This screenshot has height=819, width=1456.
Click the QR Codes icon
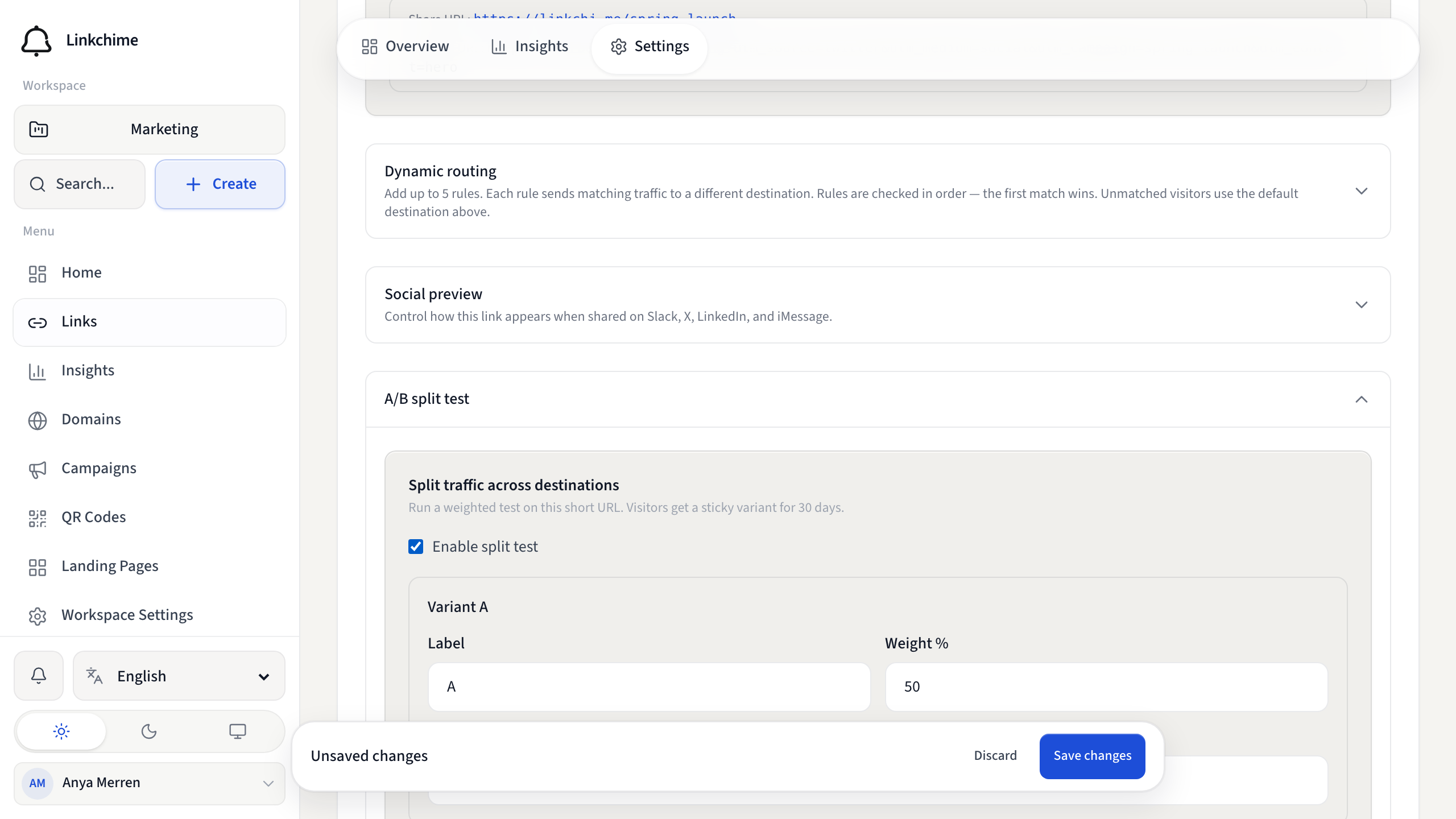(38, 518)
